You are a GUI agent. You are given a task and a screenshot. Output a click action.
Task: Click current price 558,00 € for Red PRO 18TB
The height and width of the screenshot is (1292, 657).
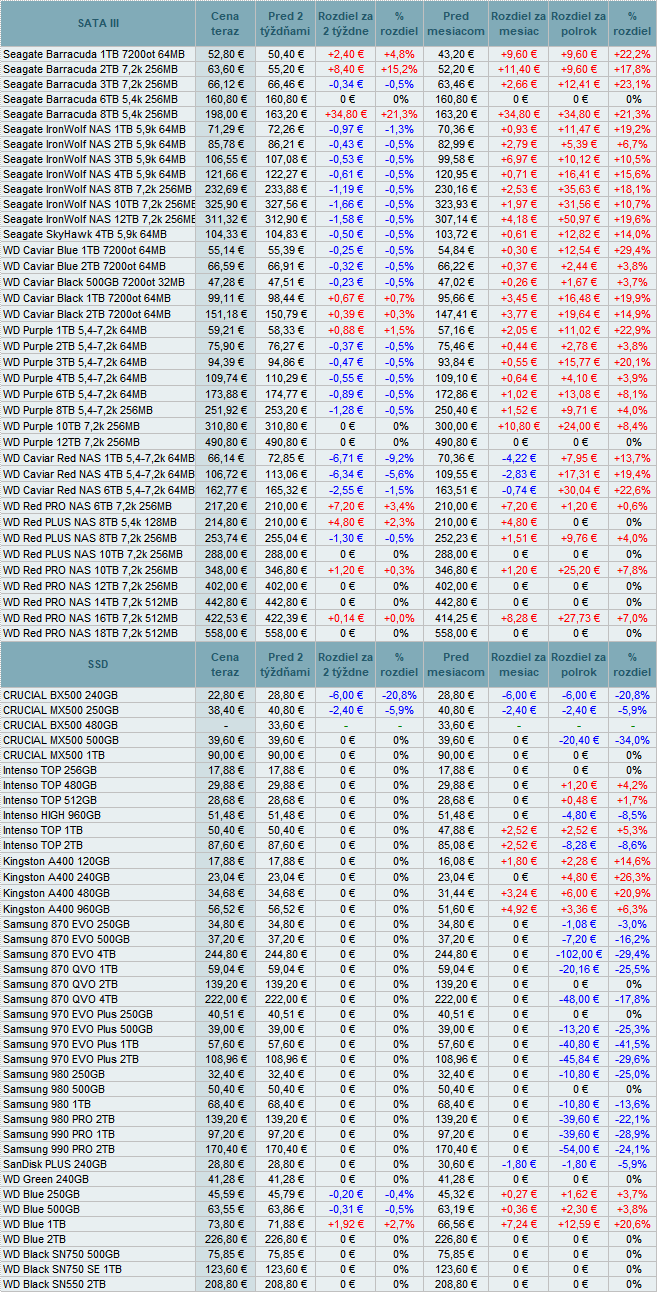point(225,634)
